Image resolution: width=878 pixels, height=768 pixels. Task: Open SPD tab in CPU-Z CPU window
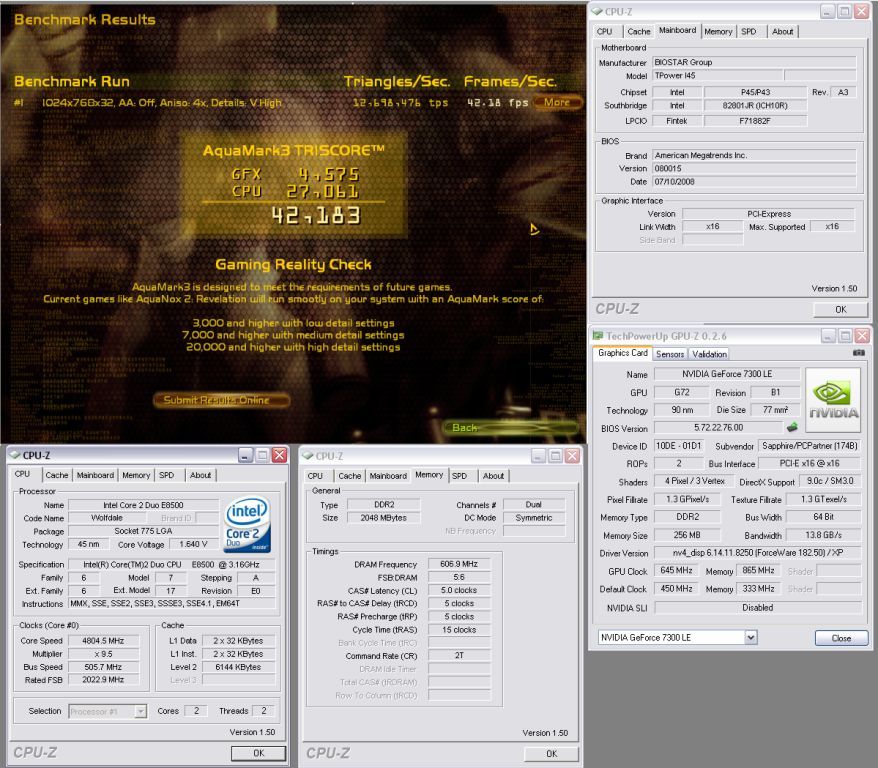(166, 475)
